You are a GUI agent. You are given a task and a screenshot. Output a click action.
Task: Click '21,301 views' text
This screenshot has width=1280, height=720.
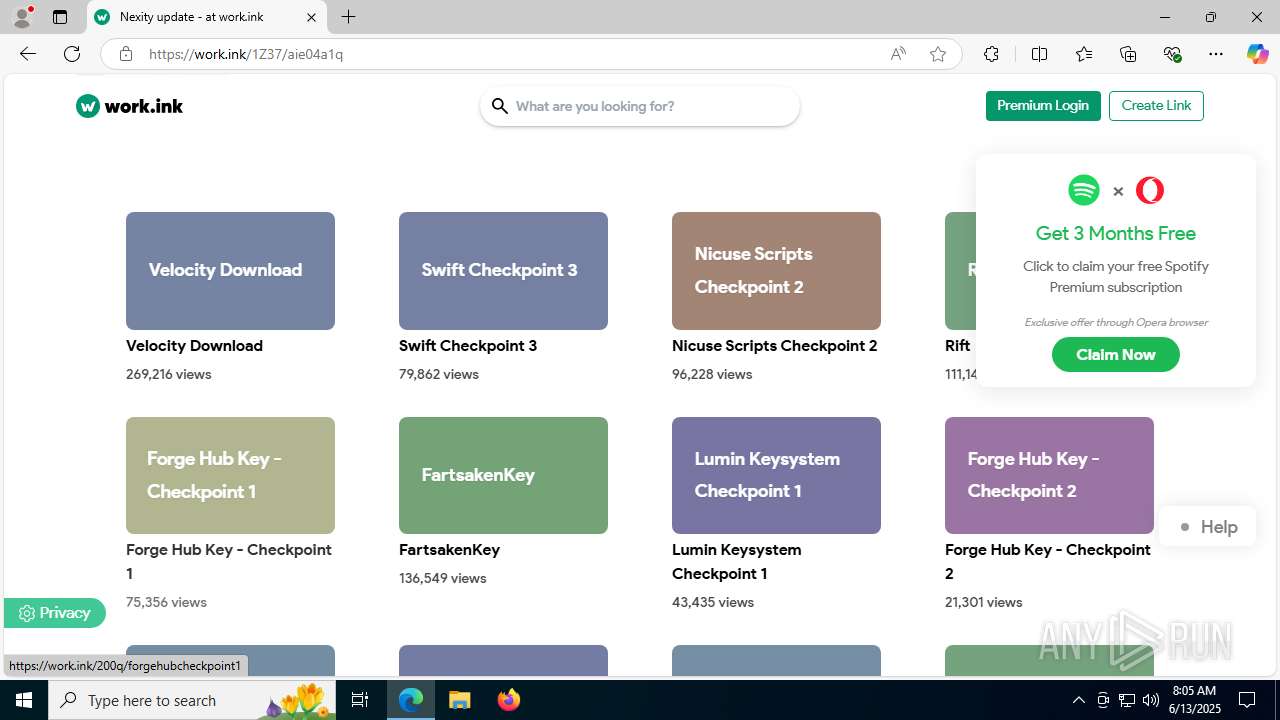[x=984, y=602]
